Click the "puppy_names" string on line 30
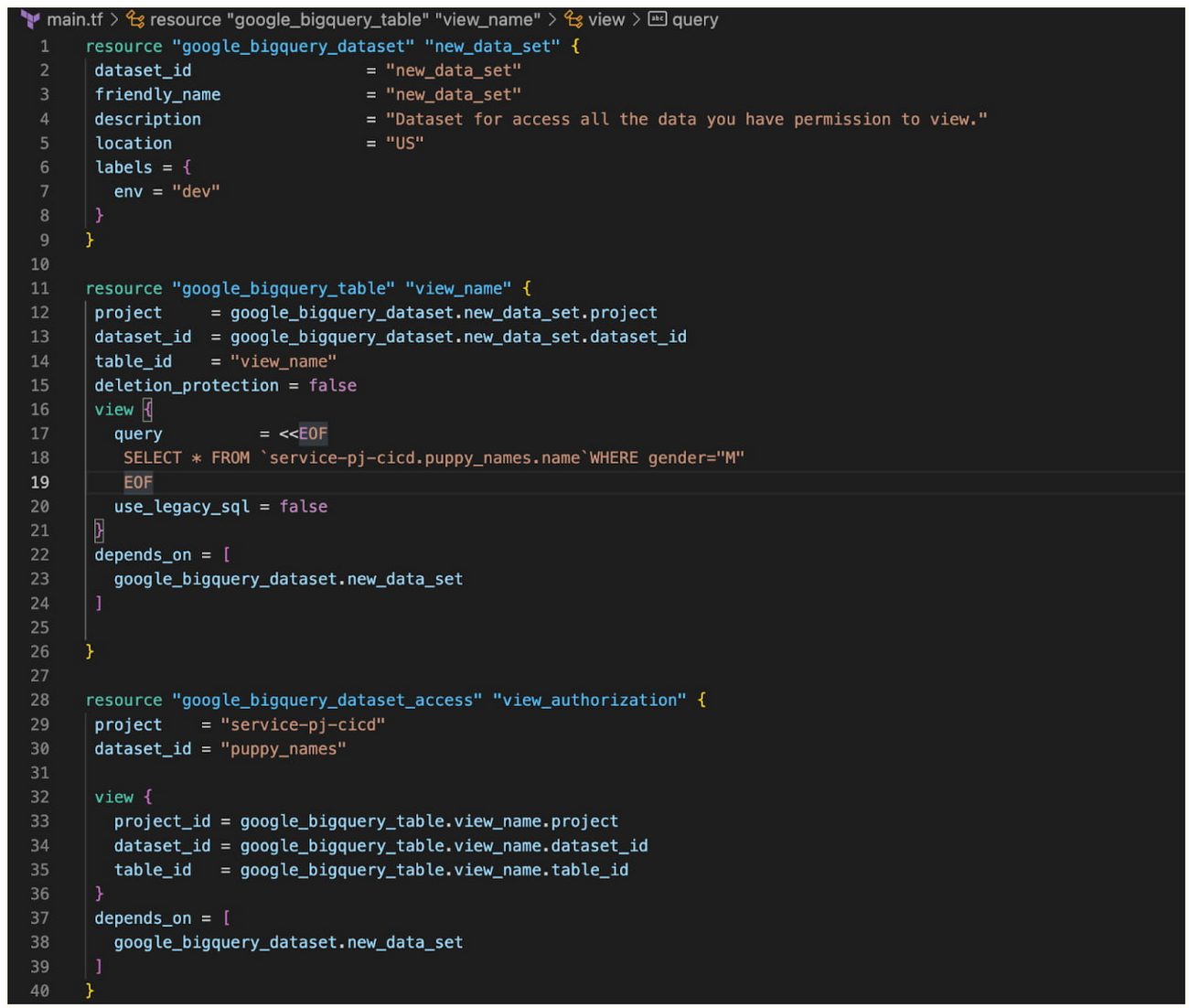Image resolution: width=1189 pixels, height=1008 pixels. click(x=284, y=748)
